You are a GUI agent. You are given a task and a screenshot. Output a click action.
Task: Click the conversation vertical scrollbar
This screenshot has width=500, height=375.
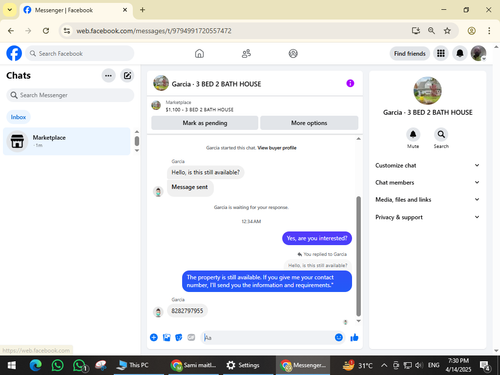359,256
